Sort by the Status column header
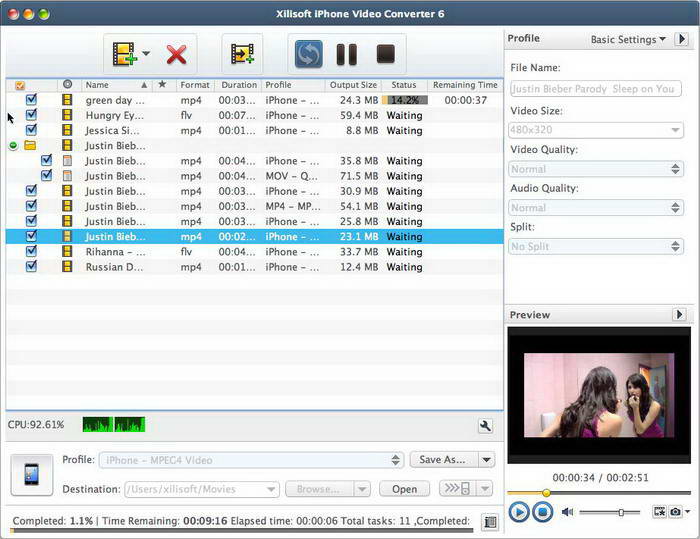The image size is (700, 539). point(404,85)
